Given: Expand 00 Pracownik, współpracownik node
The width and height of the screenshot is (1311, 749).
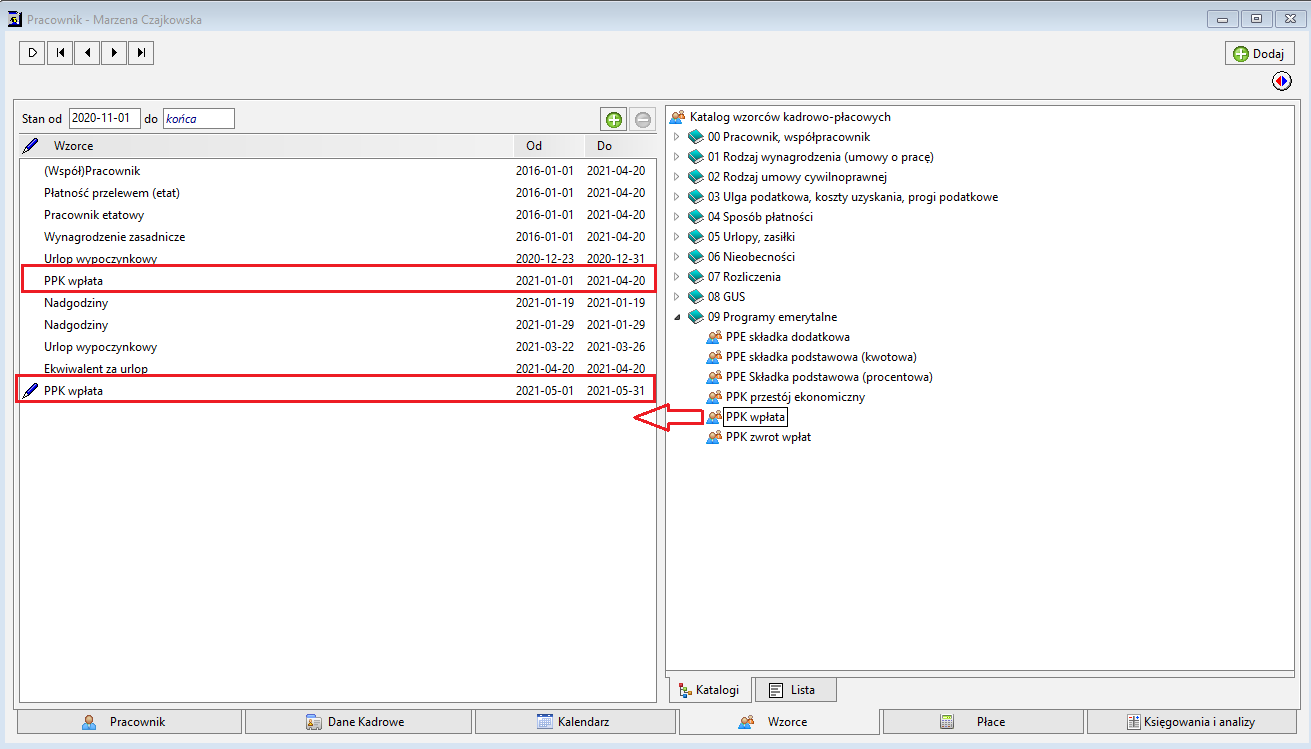Looking at the screenshot, I should click(x=676, y=137).
